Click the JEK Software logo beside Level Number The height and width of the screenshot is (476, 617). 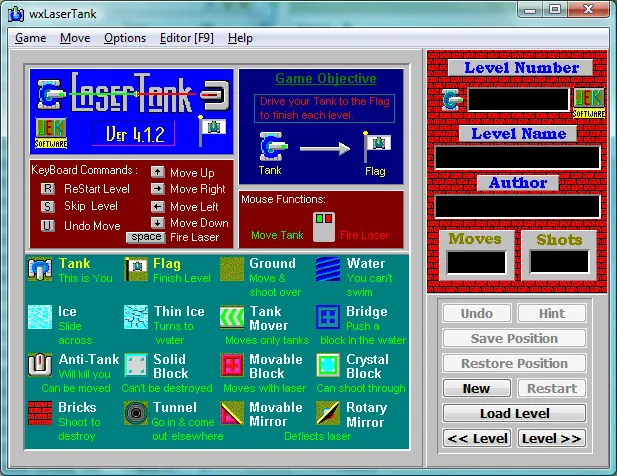click(x=589, y=103)
